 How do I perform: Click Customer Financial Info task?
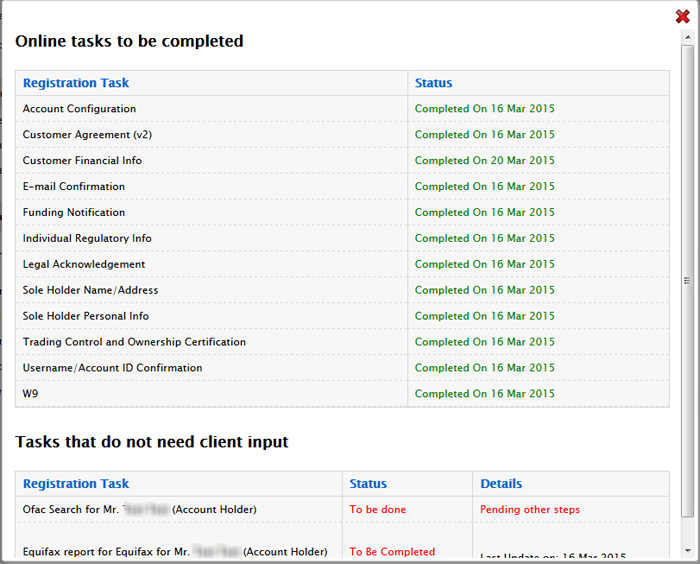click(x=83, y=161)
